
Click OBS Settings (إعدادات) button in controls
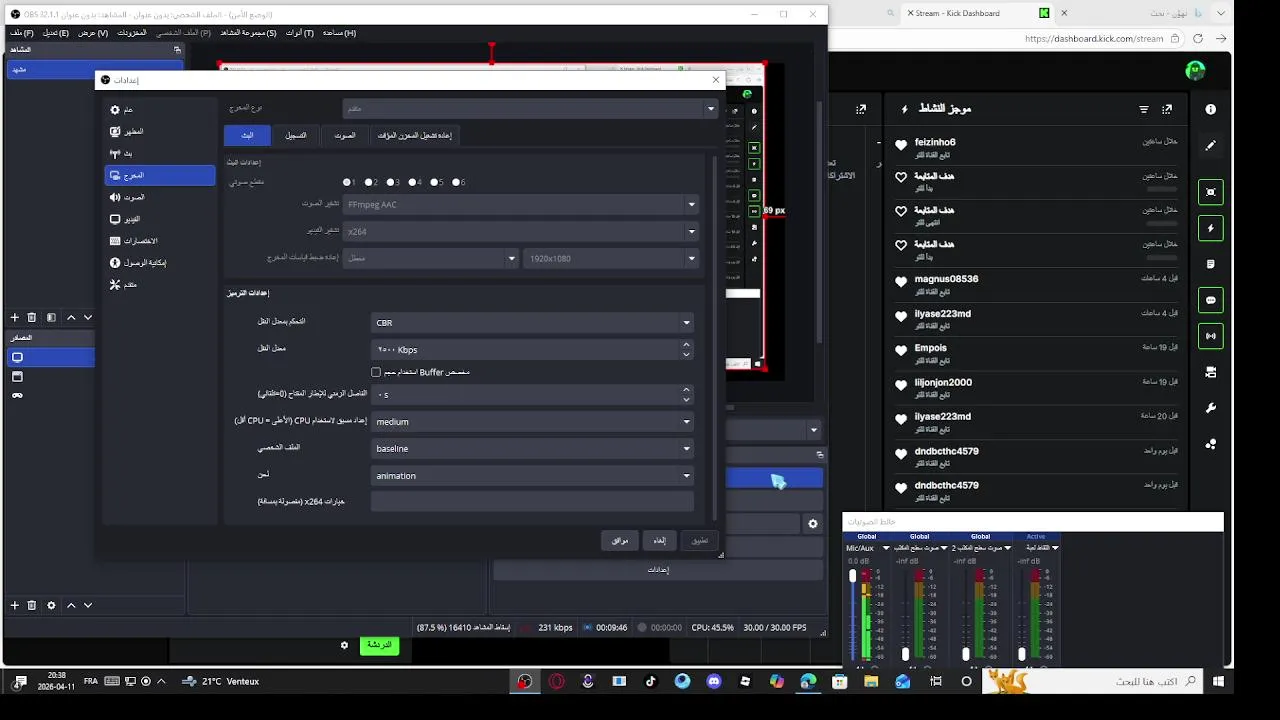[x=658, y=570]
